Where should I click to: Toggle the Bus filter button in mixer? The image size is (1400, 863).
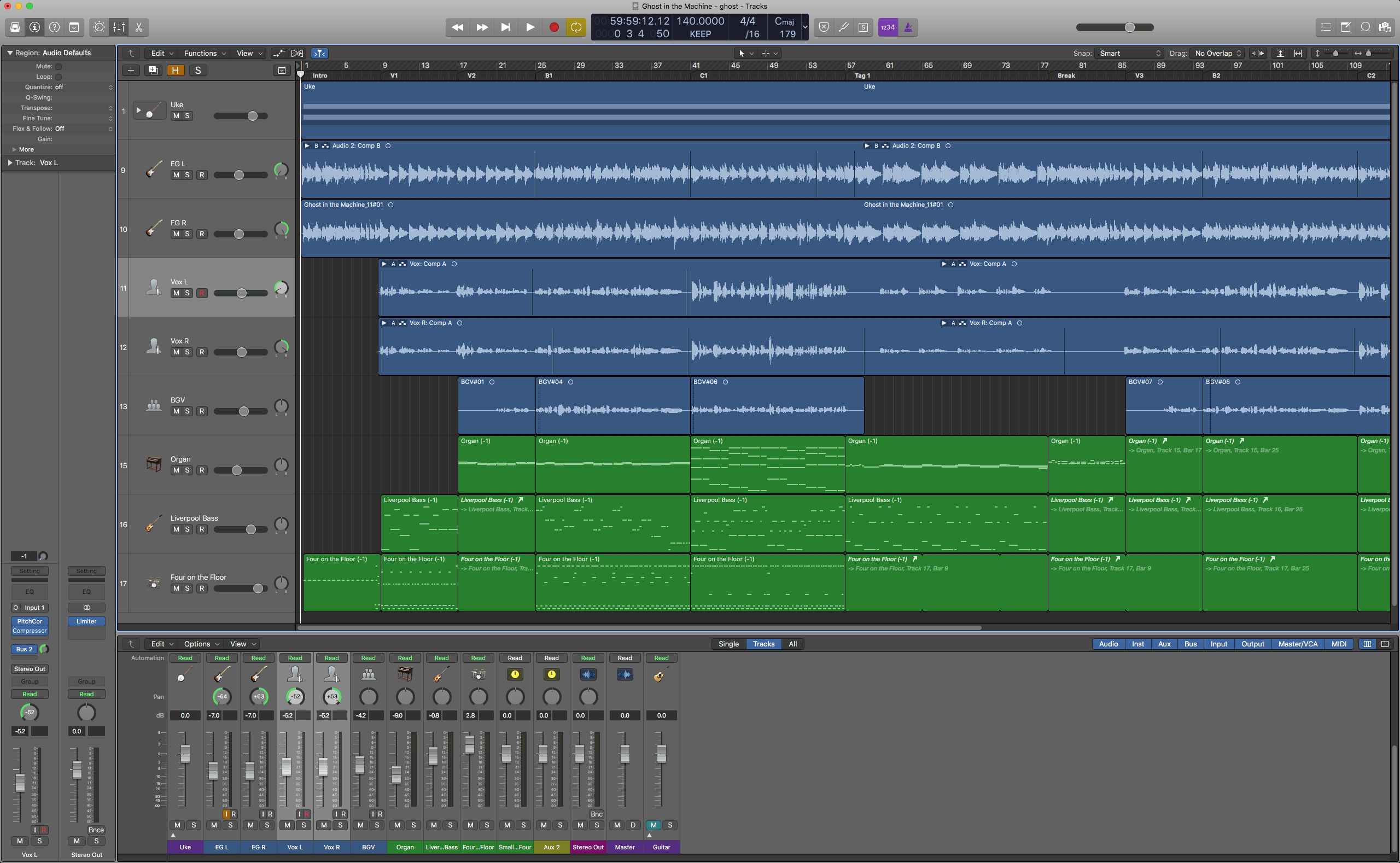[1191, 644]
